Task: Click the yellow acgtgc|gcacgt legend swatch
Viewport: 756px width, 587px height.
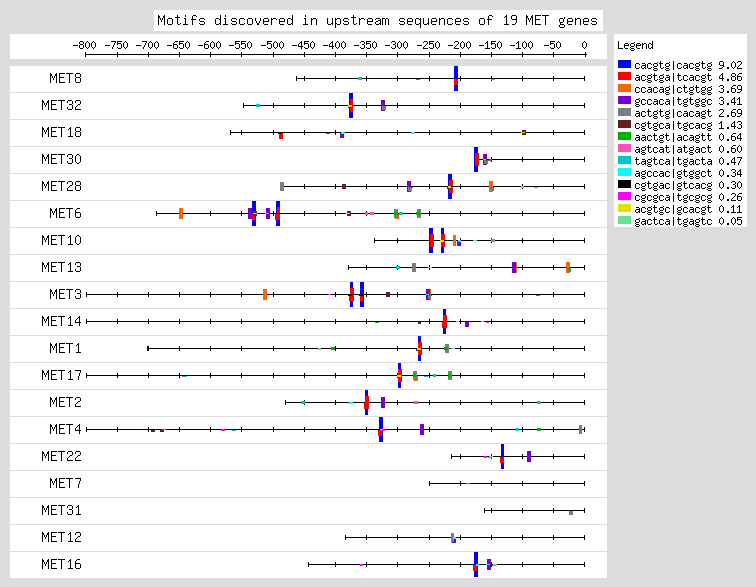Action: pos(624,208)
